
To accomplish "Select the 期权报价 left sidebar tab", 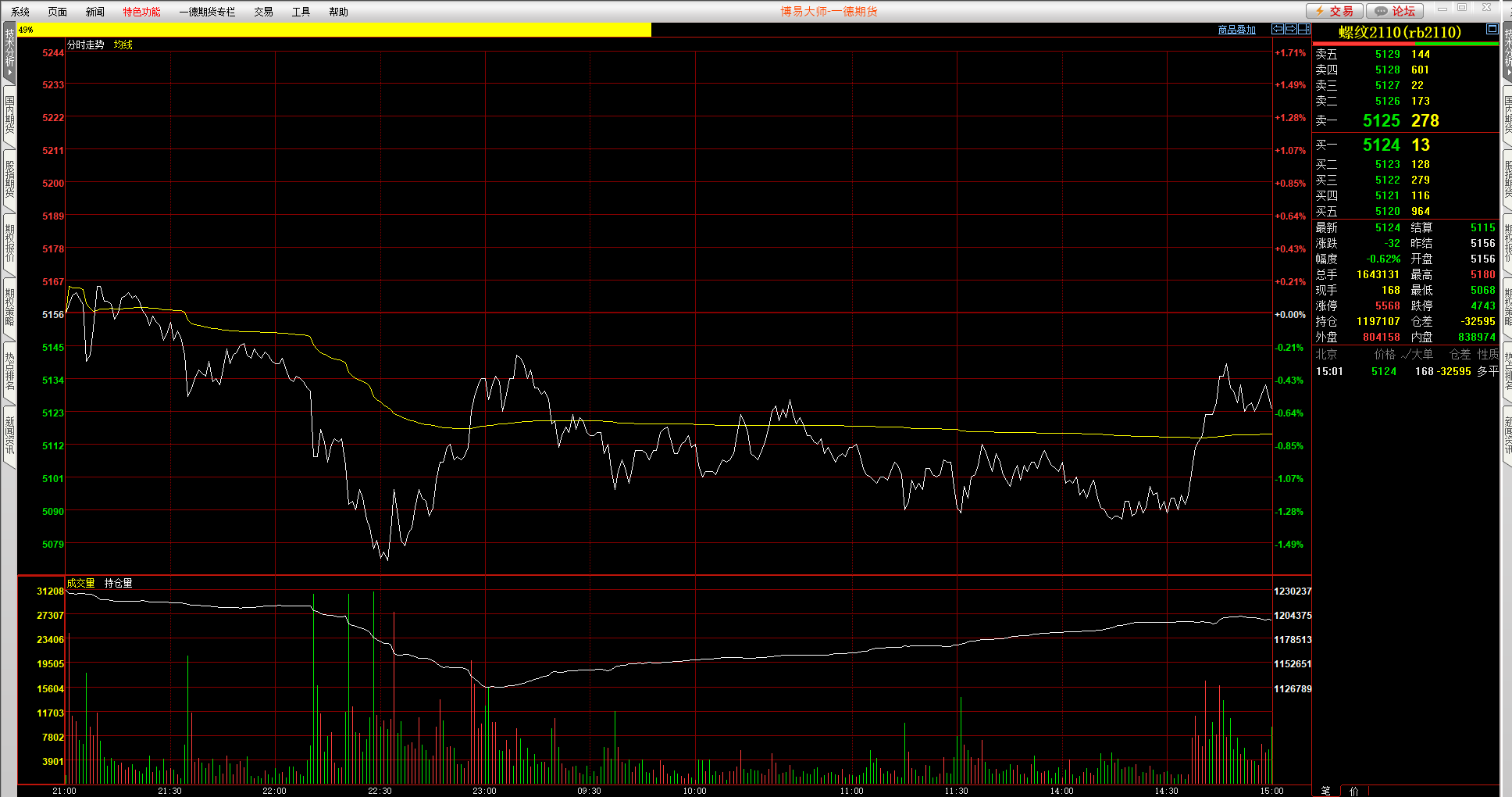I will (x=9, y=243).
